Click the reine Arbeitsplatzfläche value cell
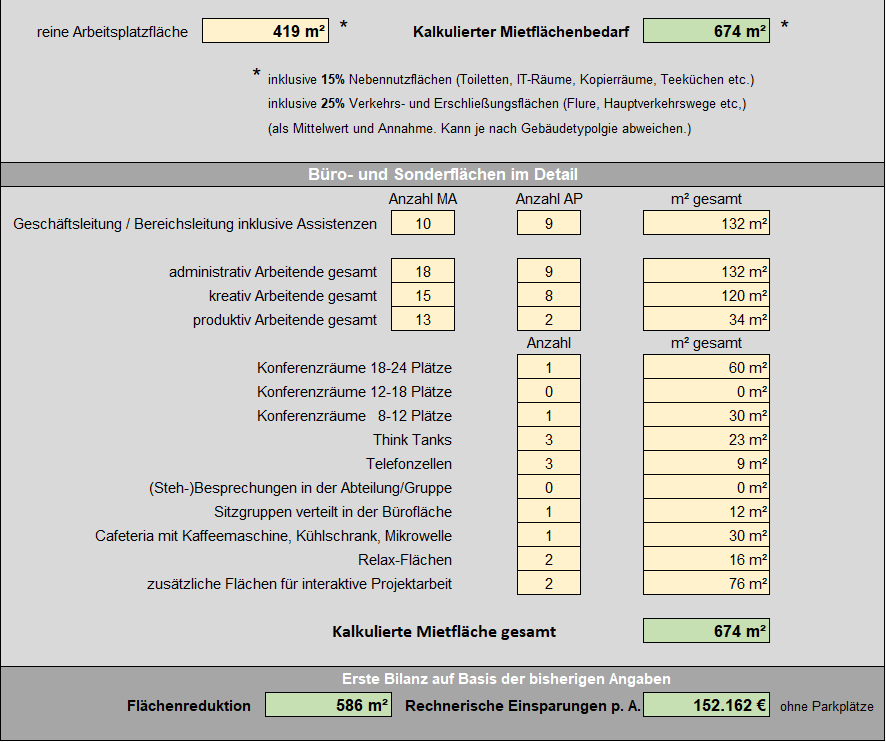This screenshot has width=886, height=742. (x=266, y=31)
